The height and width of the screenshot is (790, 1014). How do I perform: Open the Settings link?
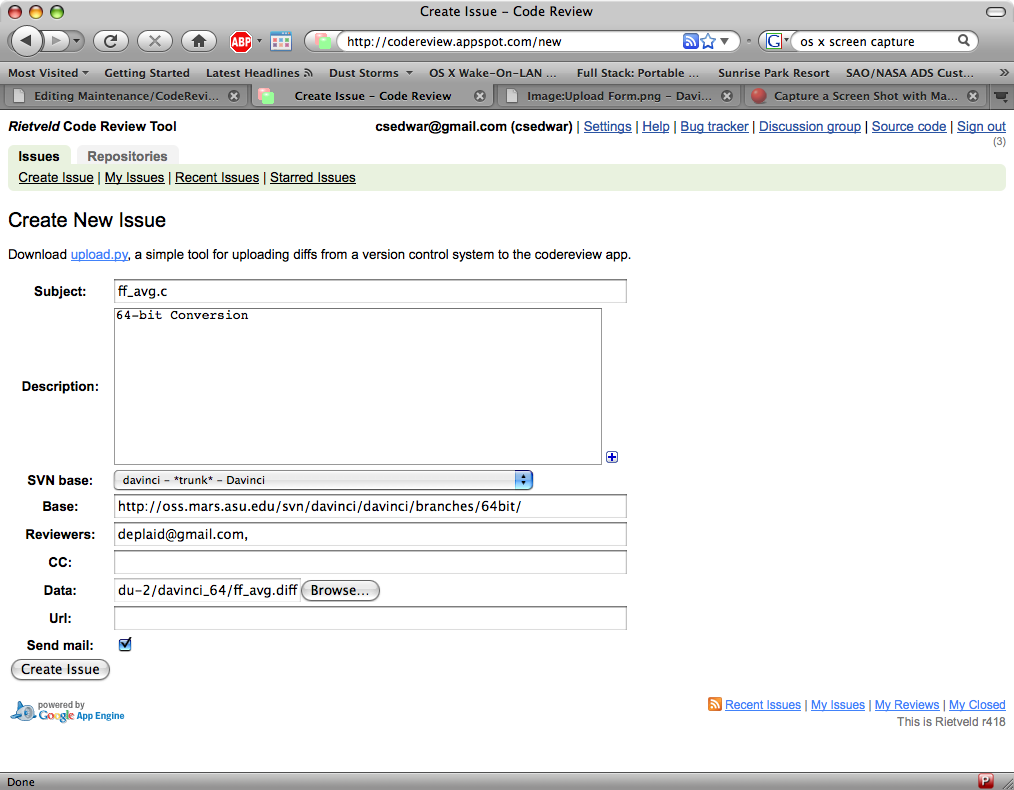point(607,127)
